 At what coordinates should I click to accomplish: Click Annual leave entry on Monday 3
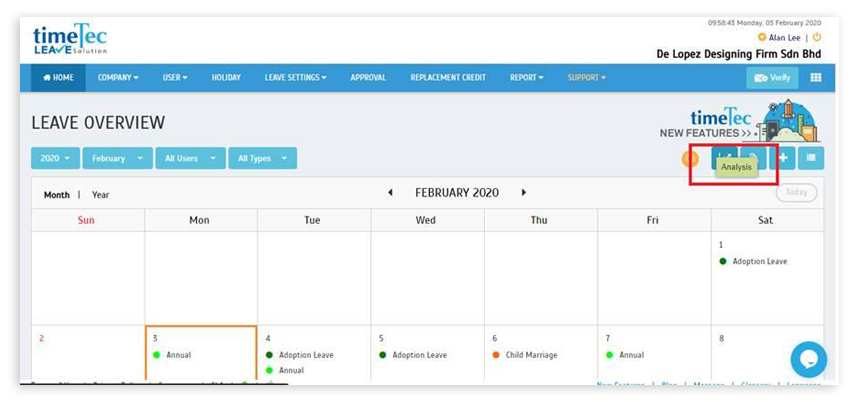click(x=173, y=355)
